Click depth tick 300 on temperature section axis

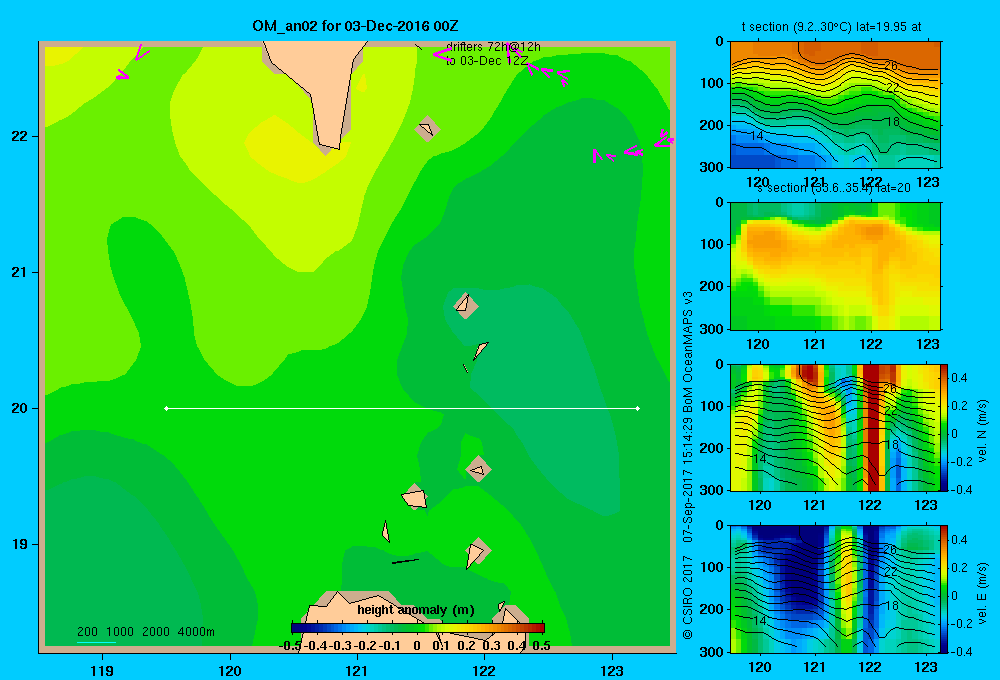[712, 167]
